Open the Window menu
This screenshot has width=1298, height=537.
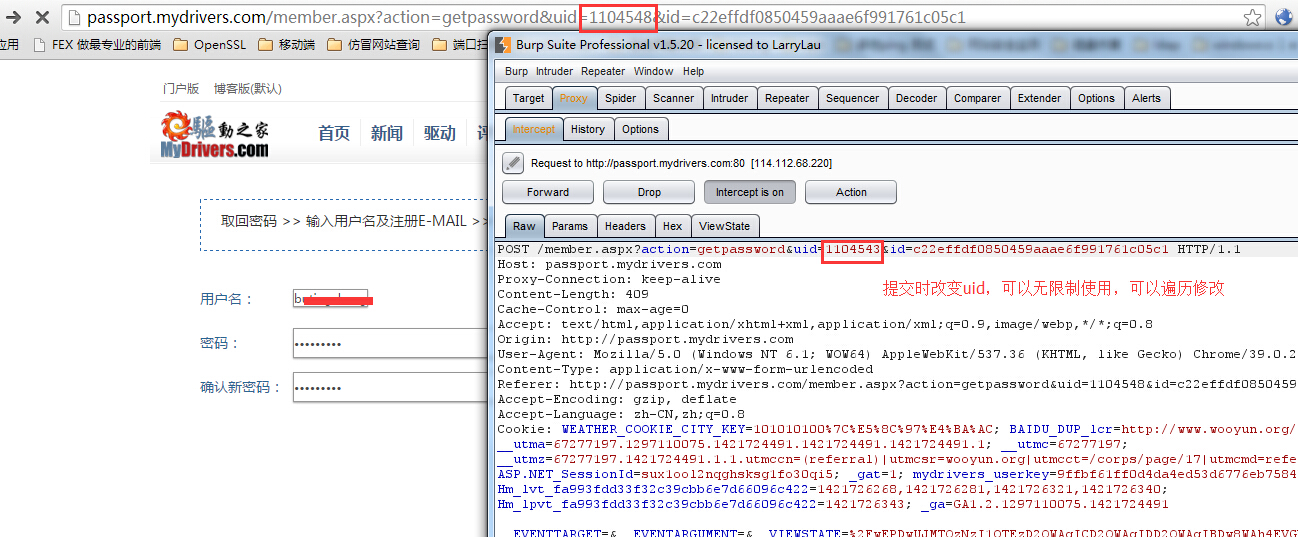pyautogui.click(x=653, y=71)
